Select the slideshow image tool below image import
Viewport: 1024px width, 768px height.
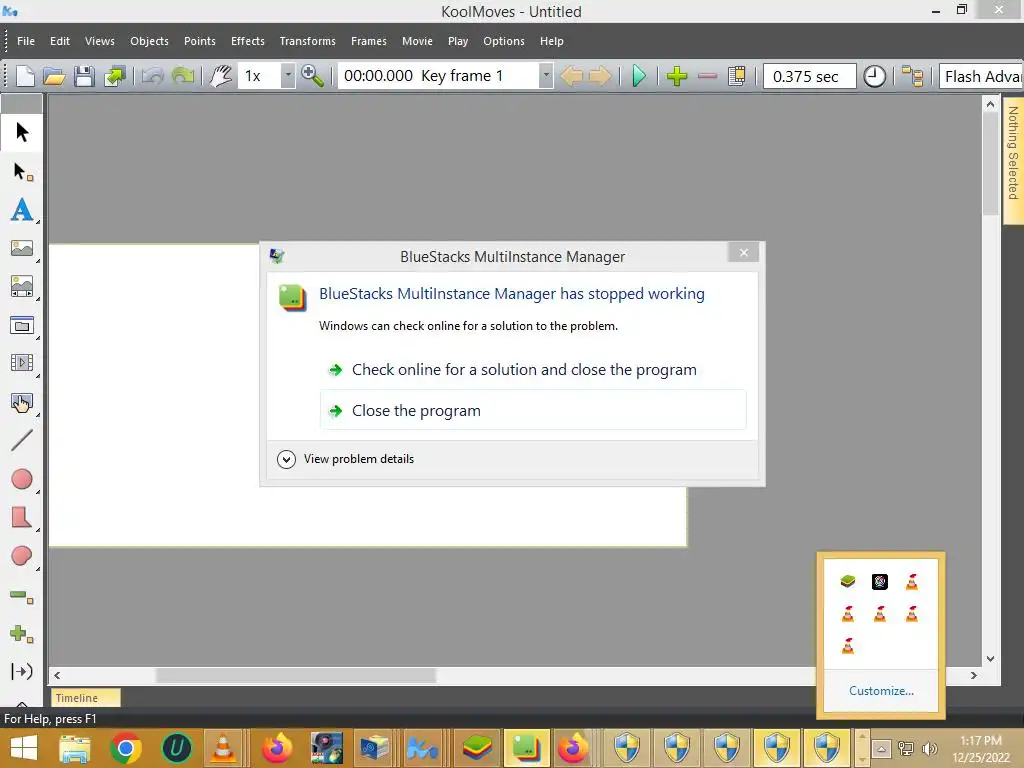[x=22, y=286]
